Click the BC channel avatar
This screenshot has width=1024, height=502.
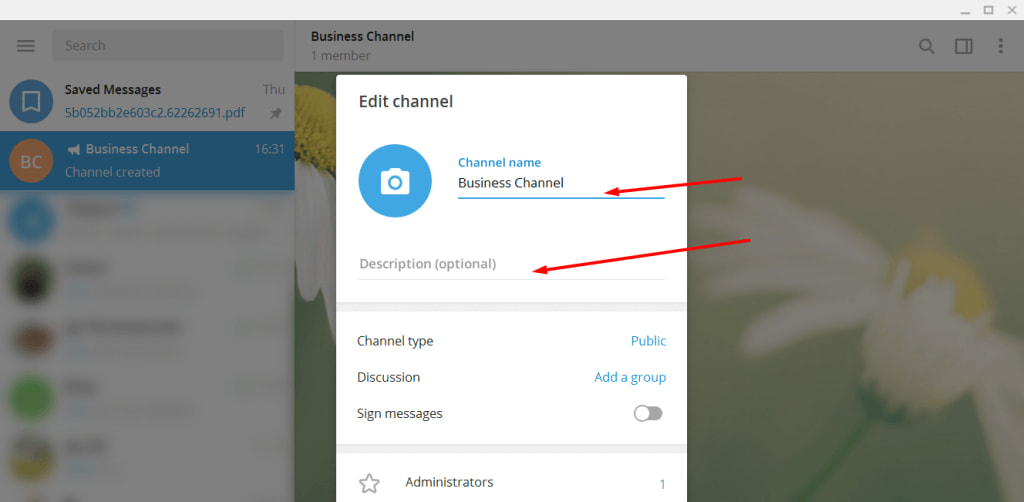pyautogui.click(x=31, y=161)
